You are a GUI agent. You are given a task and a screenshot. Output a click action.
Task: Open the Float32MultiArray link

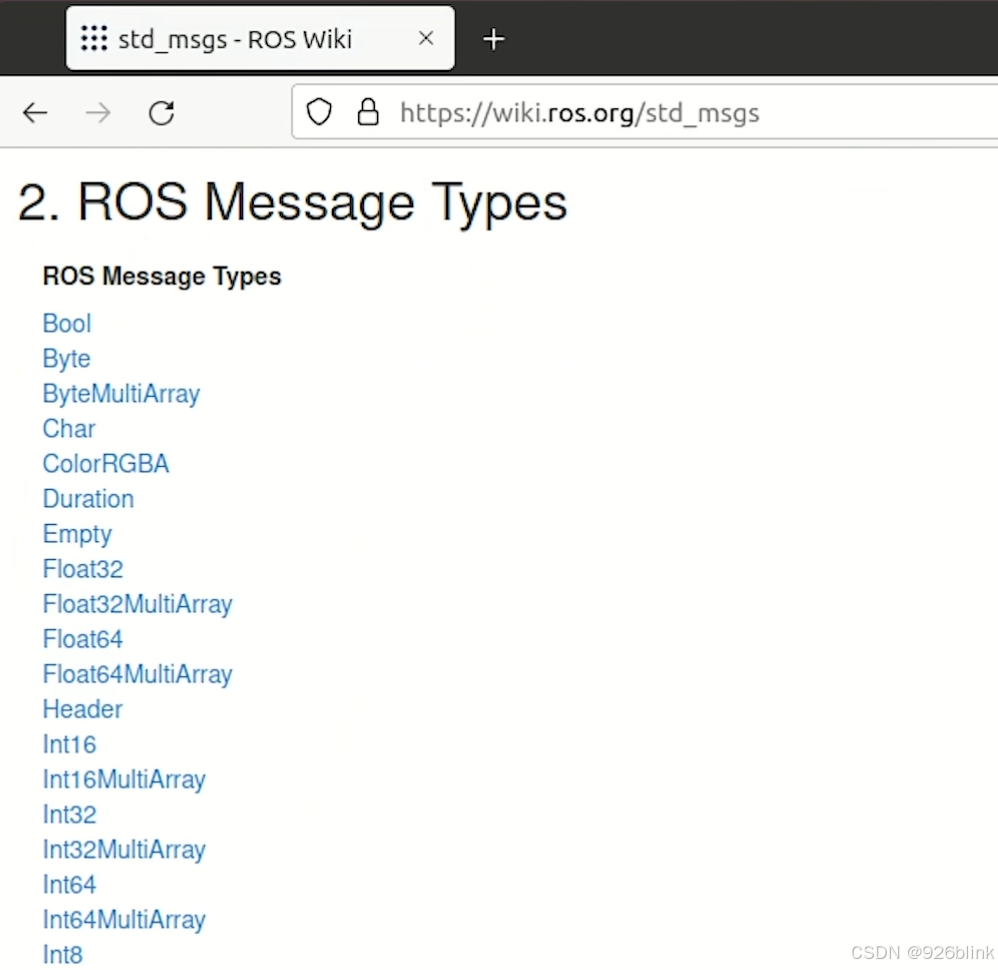137,605
